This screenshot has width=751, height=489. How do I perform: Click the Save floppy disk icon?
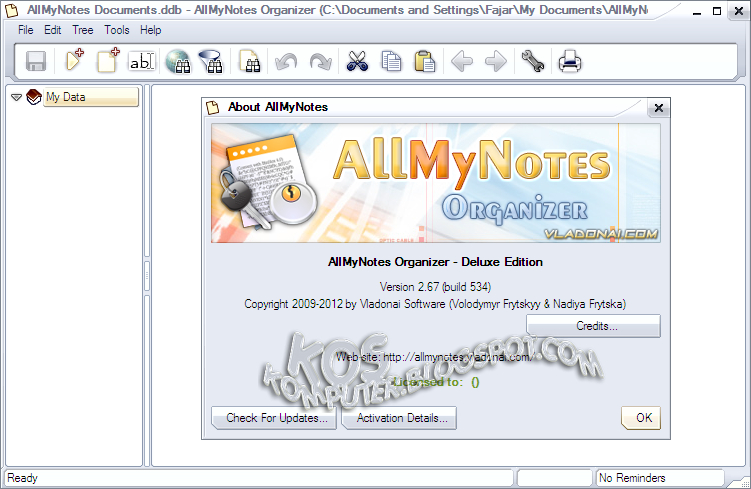pos(36,62)
